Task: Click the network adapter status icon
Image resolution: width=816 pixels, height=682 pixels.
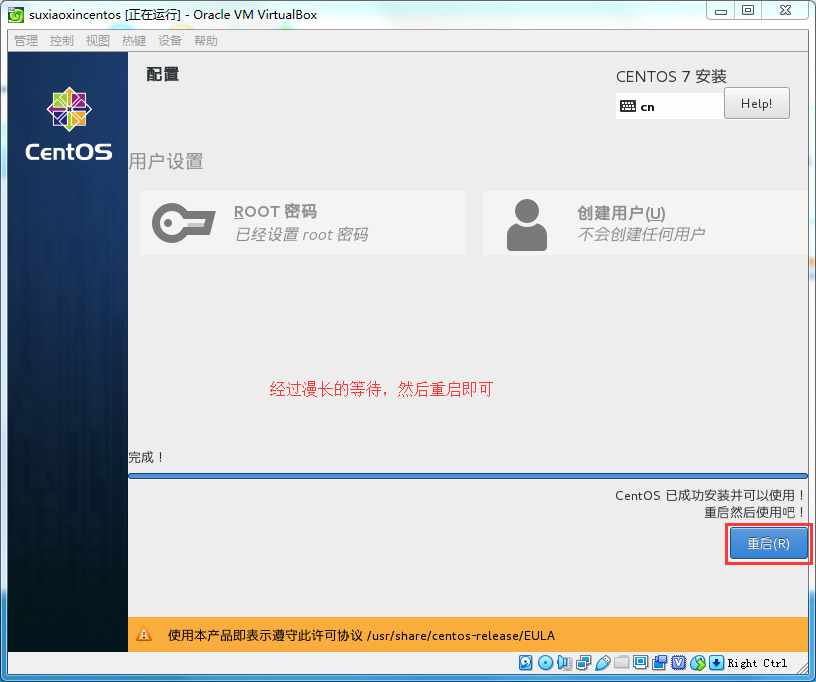Action: click(x=583, y=662)
